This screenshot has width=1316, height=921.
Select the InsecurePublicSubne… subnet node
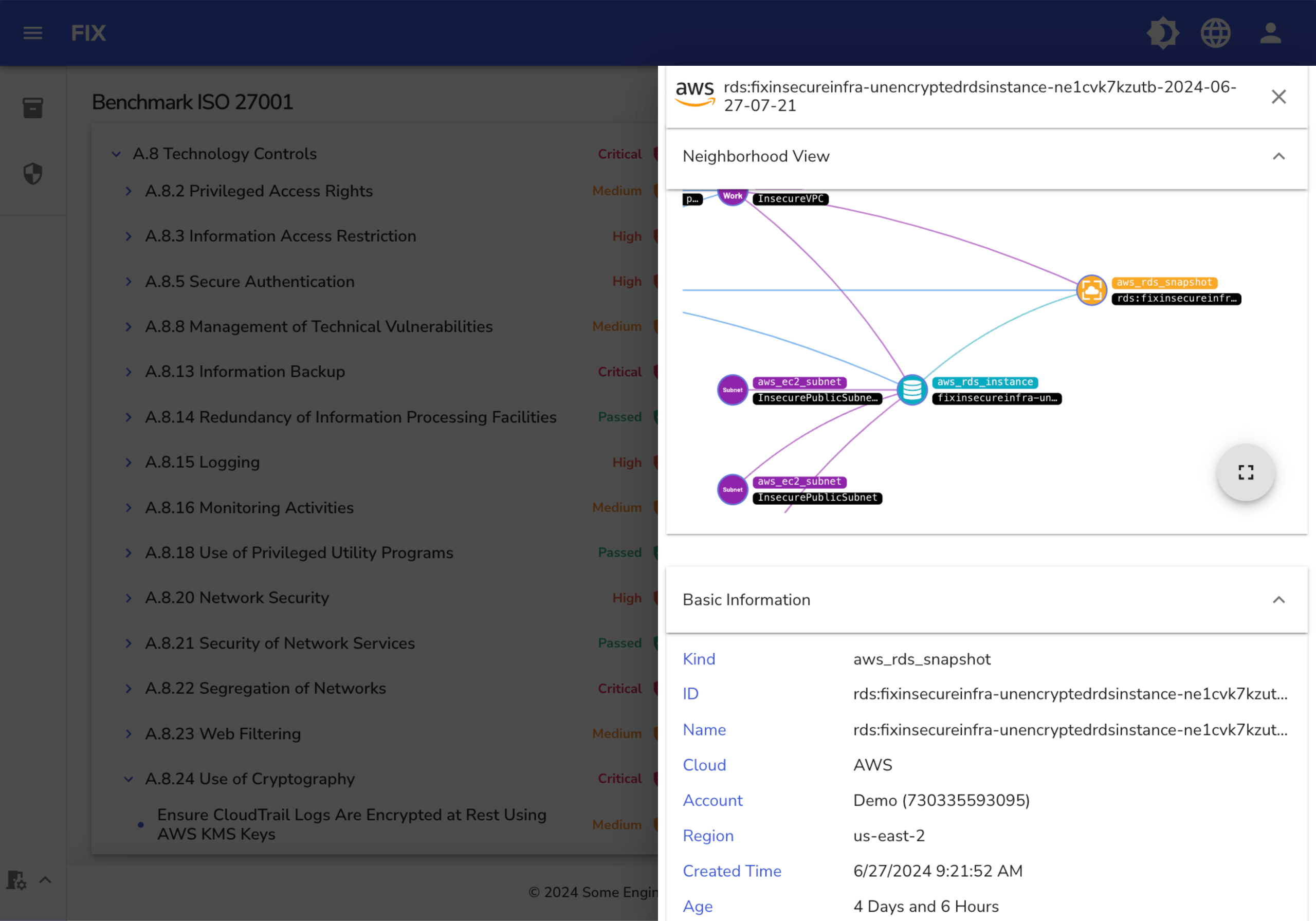733,390
